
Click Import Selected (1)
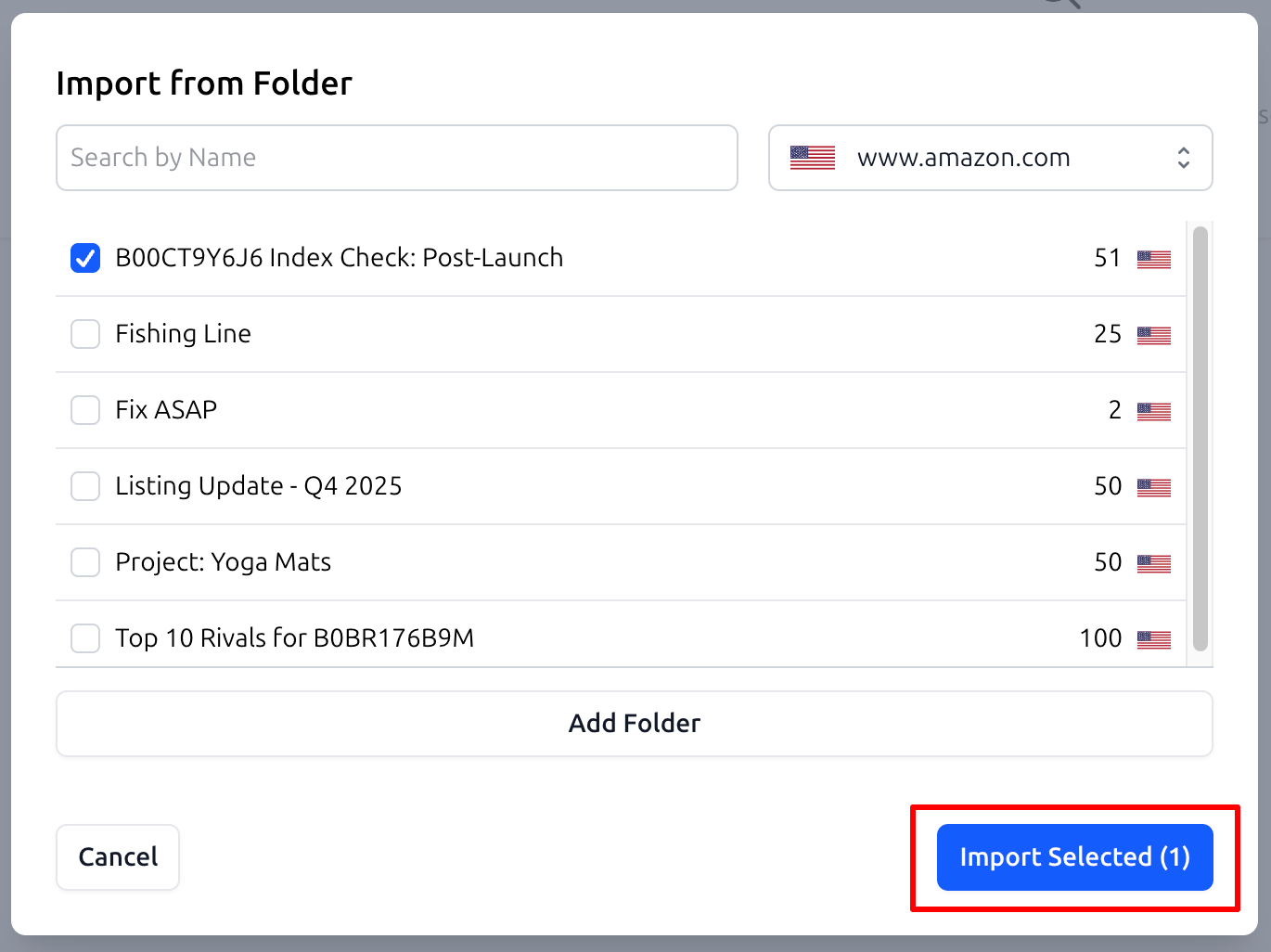click(1074, 857)
